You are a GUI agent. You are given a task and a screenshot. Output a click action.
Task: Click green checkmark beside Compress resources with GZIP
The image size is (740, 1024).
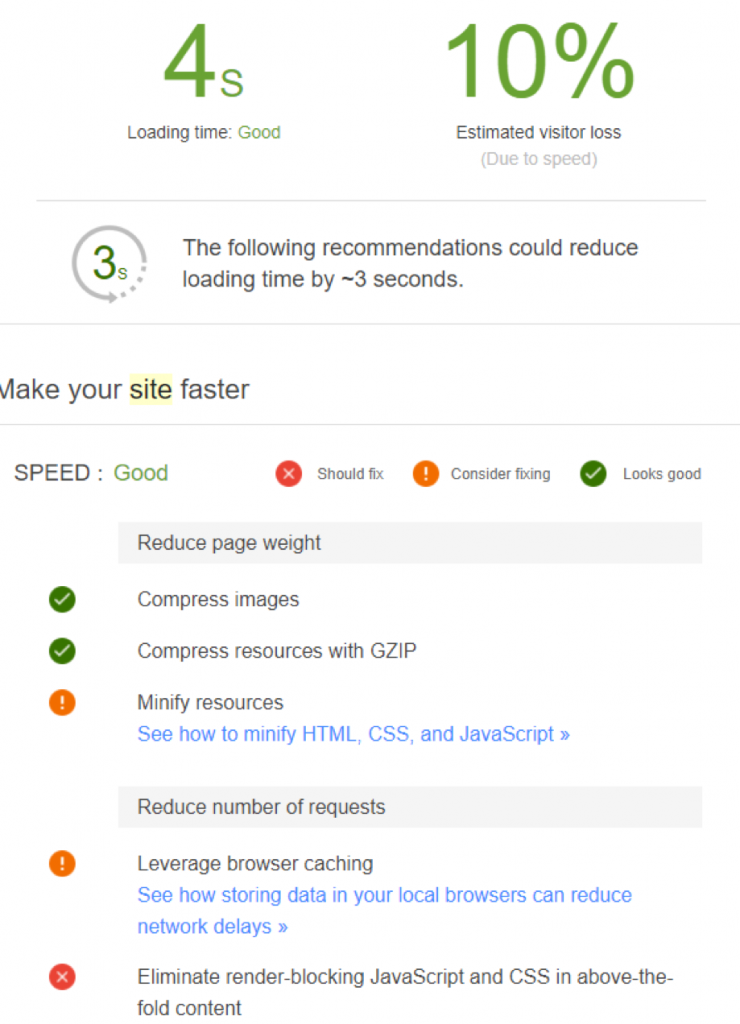pyautogui.click(x=62, y=651)
